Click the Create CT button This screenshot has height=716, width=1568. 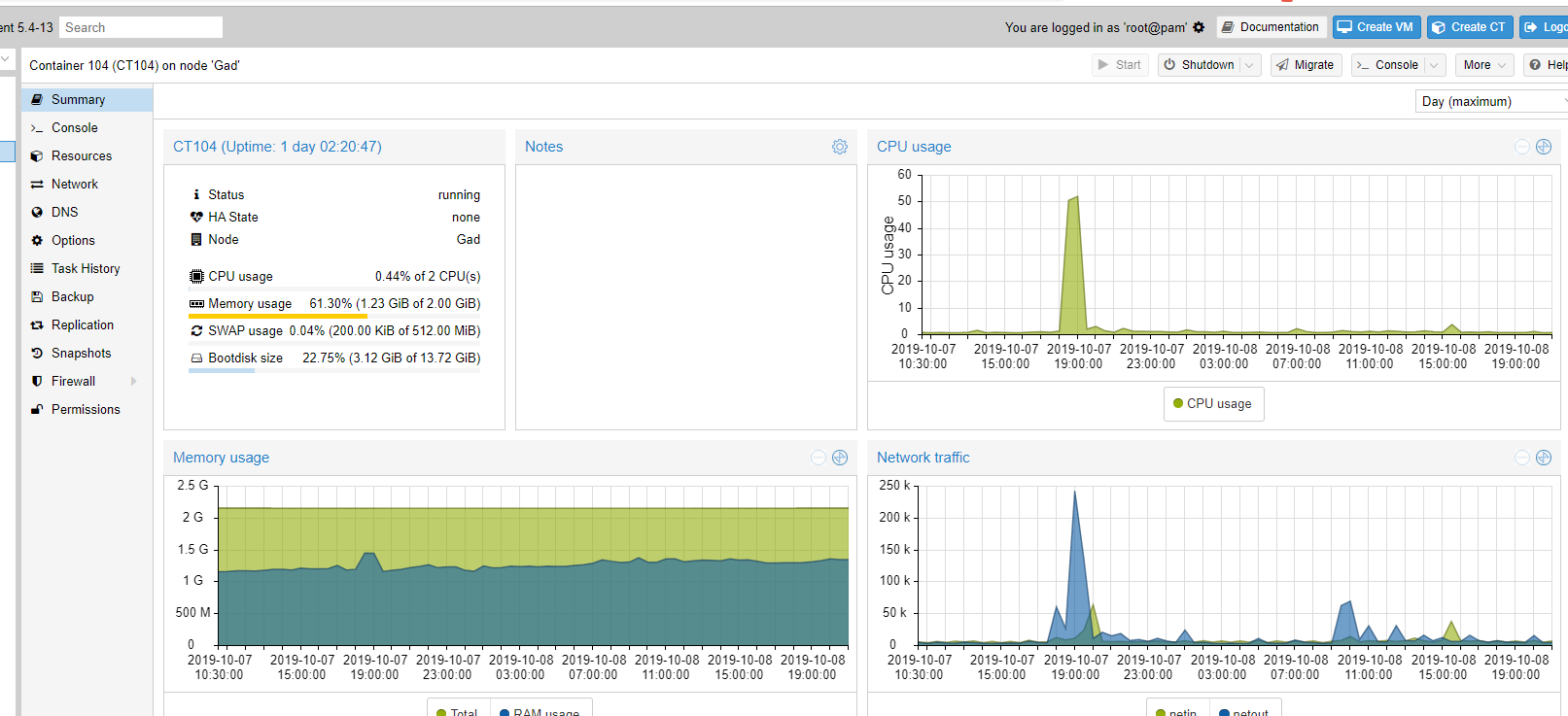point(1469,27)
